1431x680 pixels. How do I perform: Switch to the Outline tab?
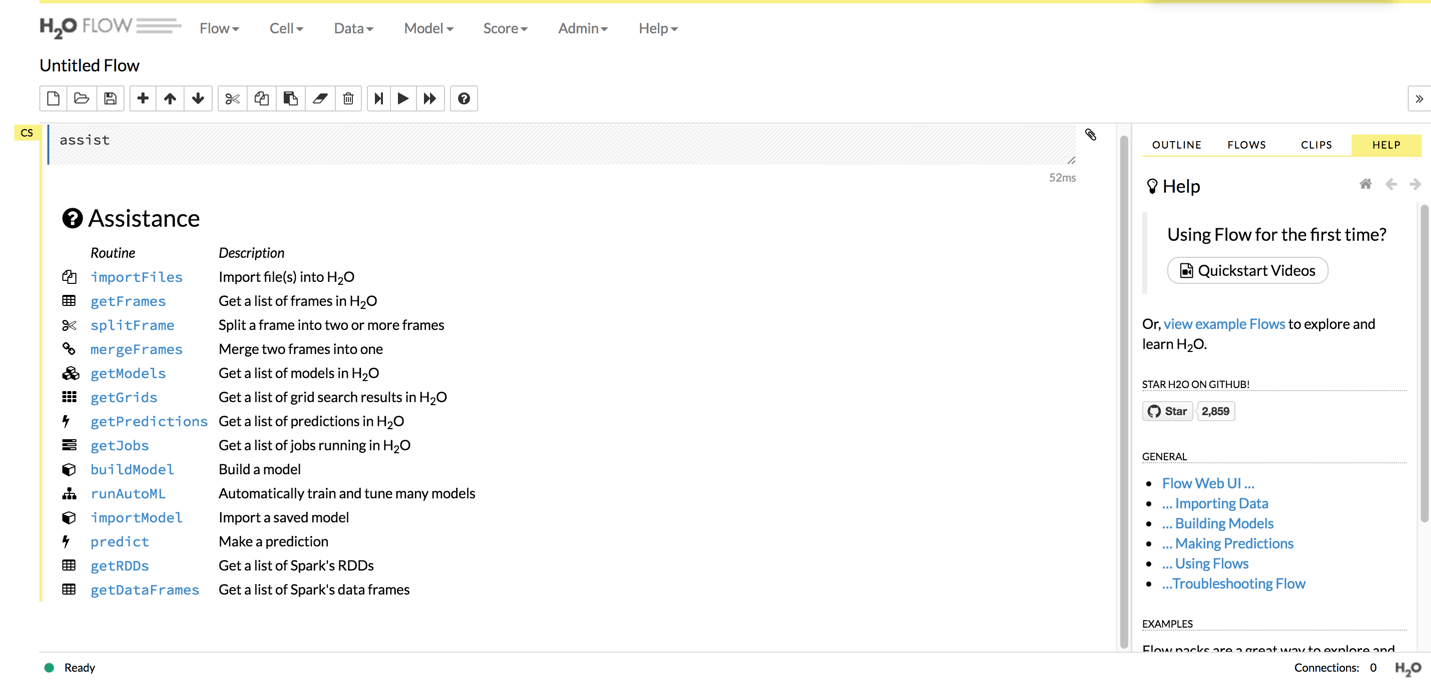click(1176, 144)
